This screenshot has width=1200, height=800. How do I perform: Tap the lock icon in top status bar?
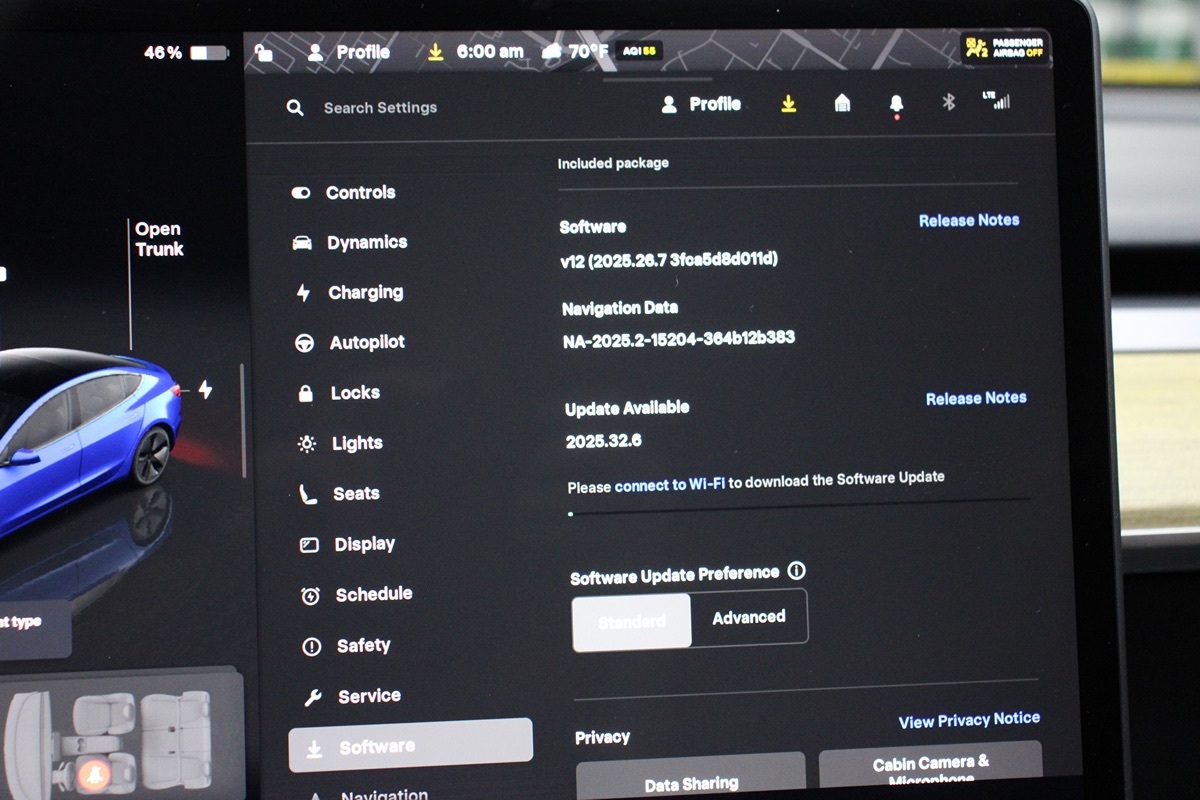[x=264, y=52]
